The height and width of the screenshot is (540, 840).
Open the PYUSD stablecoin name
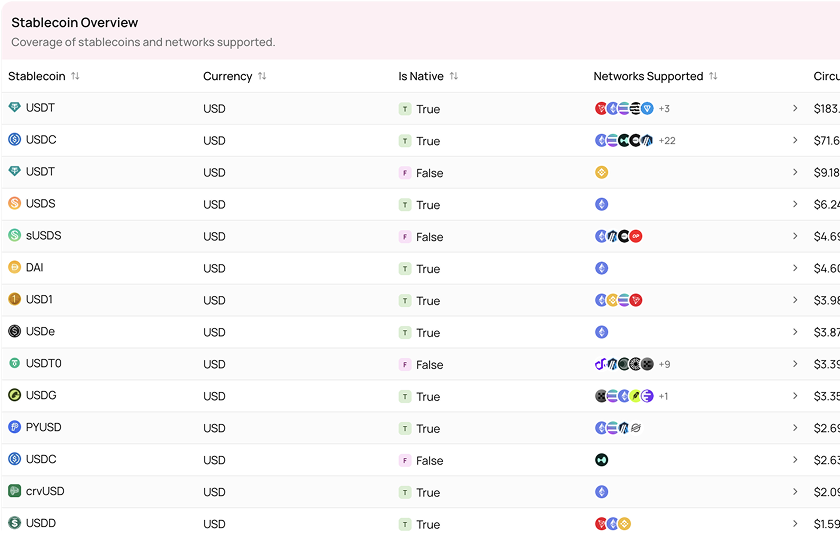point(43,427)
